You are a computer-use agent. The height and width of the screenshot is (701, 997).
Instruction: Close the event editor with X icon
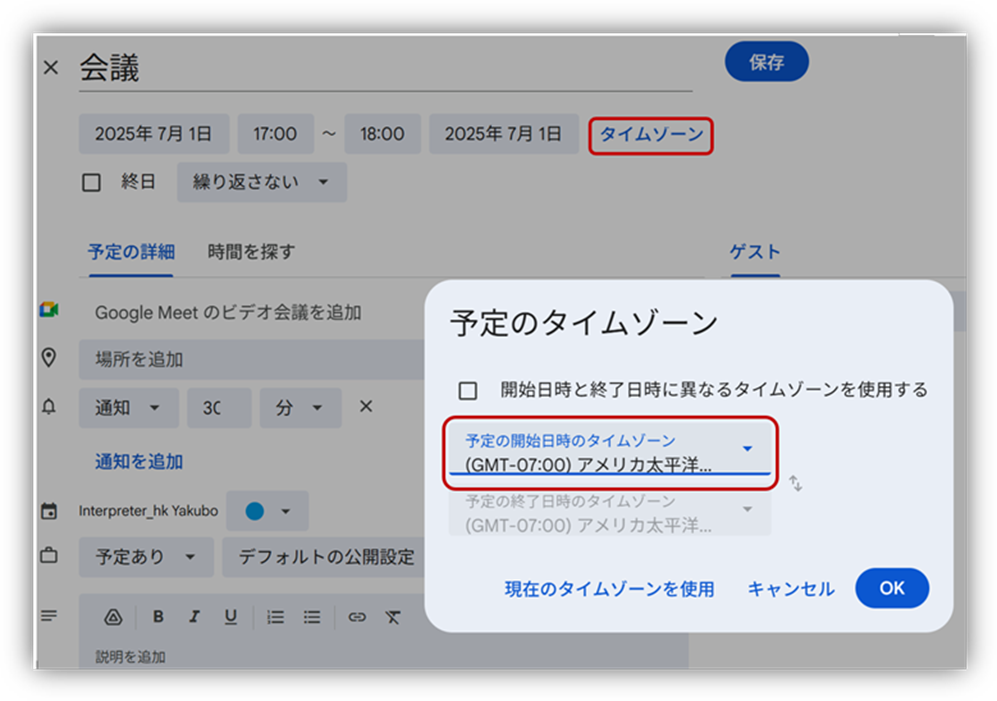[51, 68]
